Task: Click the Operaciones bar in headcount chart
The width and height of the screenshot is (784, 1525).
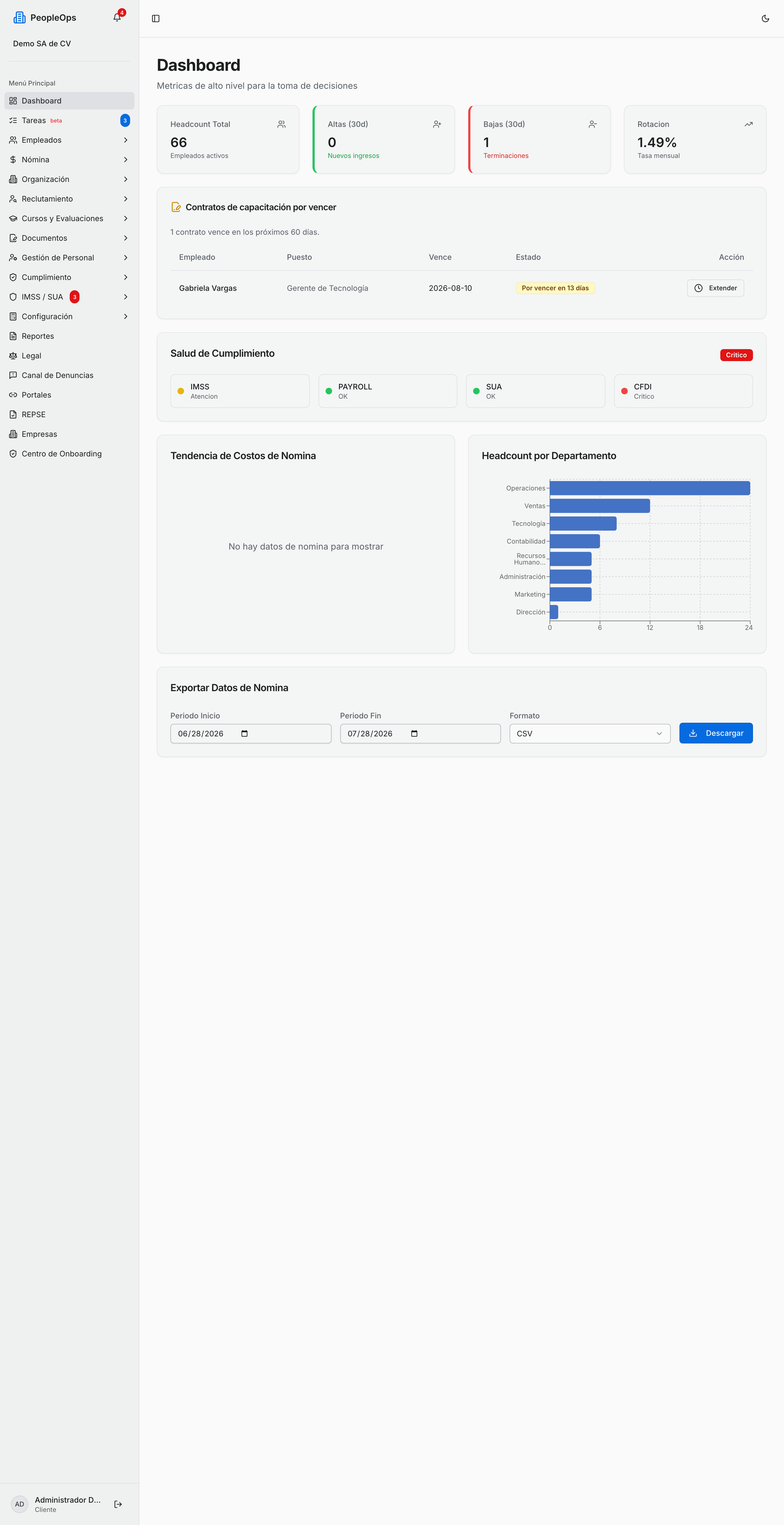Action: pyautogui.click(x=650, y=488)
